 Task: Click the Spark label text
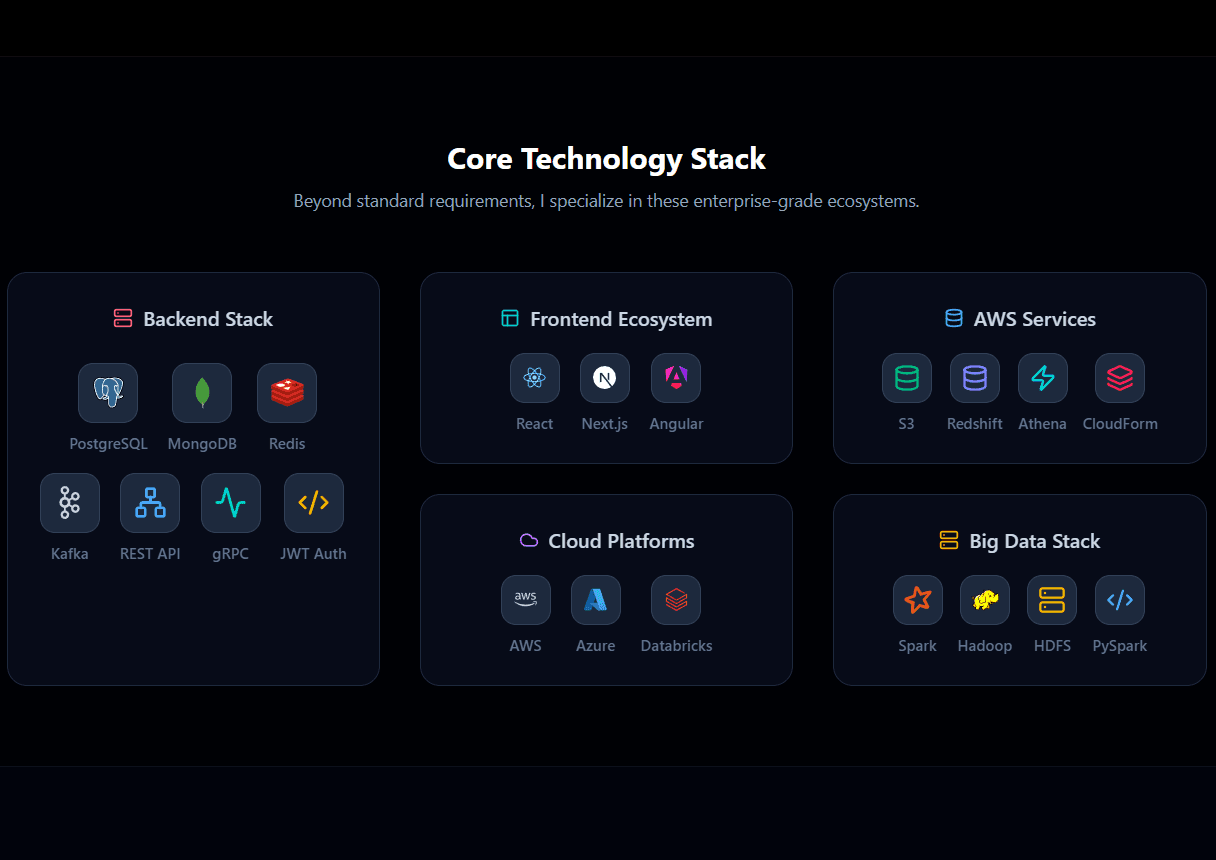(x=918, y=646)
